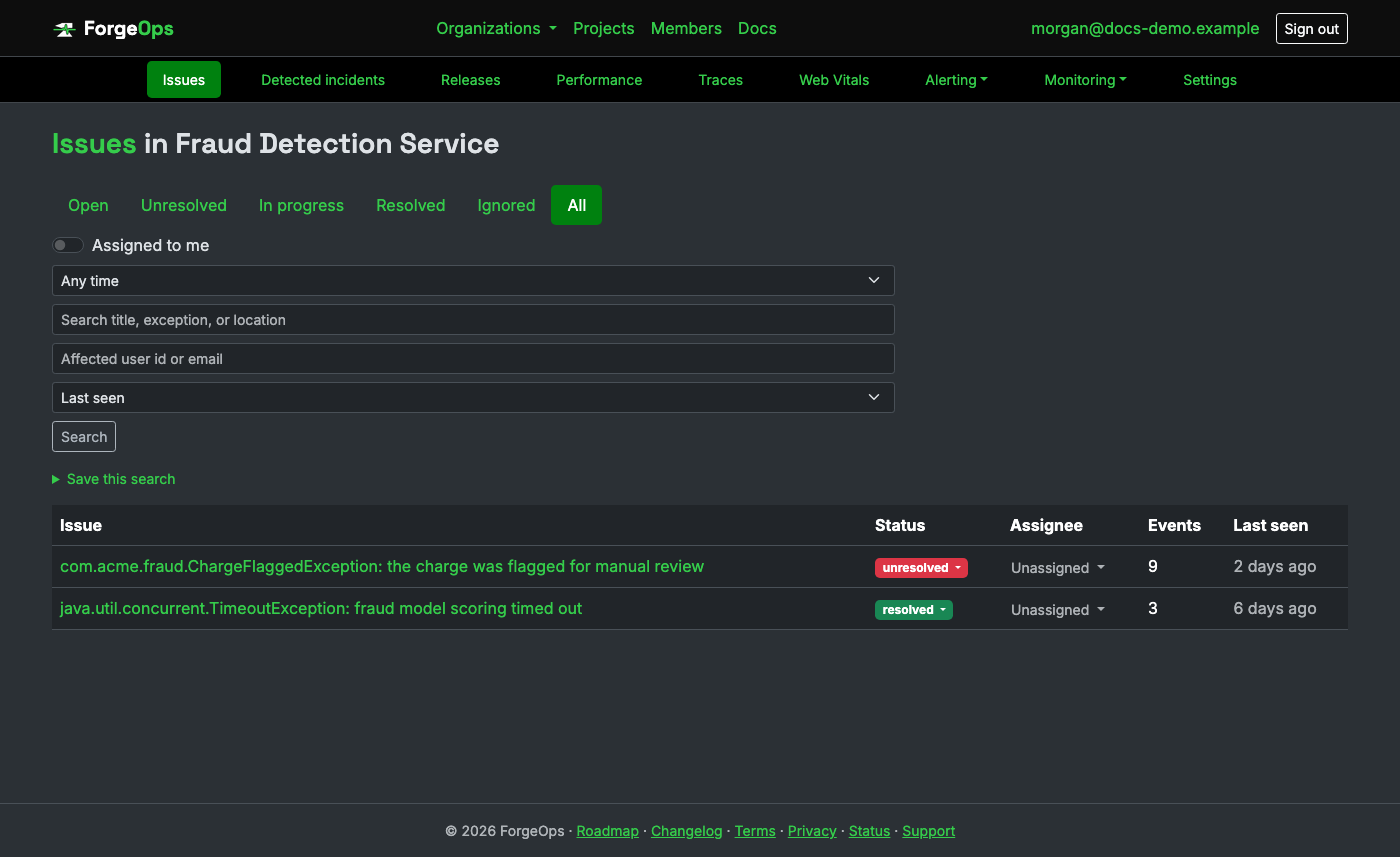Open the Performance tab
This screenshot has width=1400, height=857.
[599, 80]
